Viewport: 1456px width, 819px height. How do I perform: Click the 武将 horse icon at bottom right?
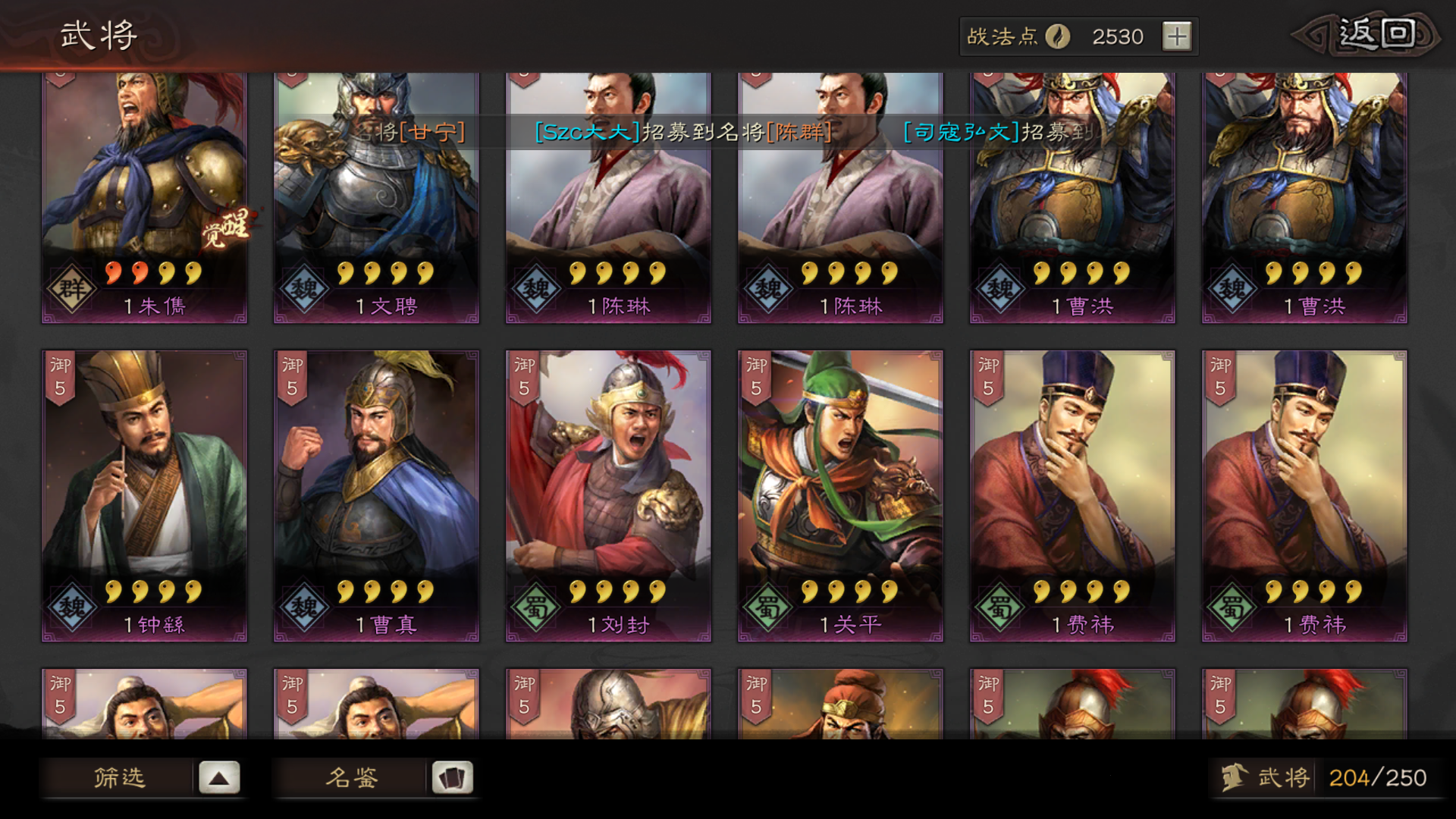[1234, 777]
